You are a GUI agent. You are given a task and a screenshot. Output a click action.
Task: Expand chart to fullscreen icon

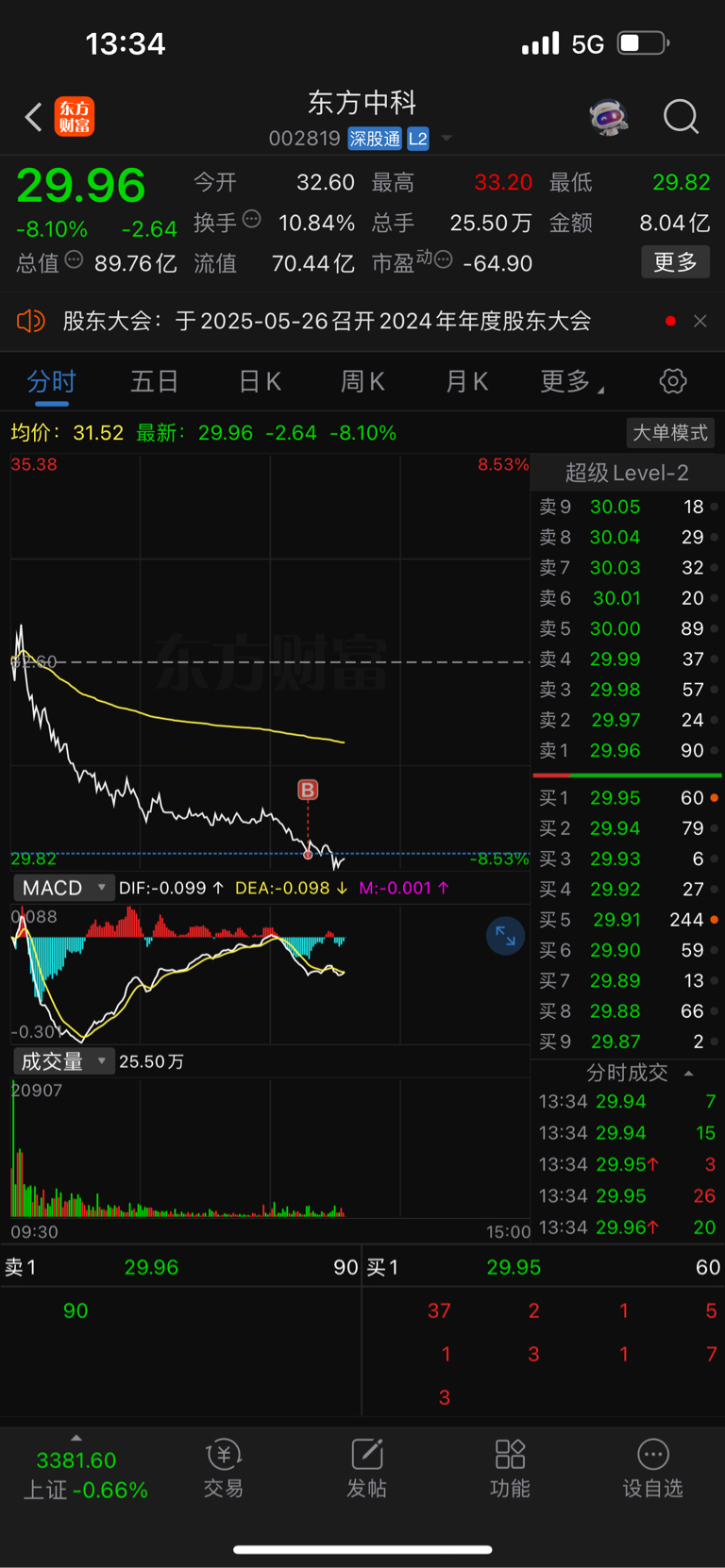click(x=505, y=936)
